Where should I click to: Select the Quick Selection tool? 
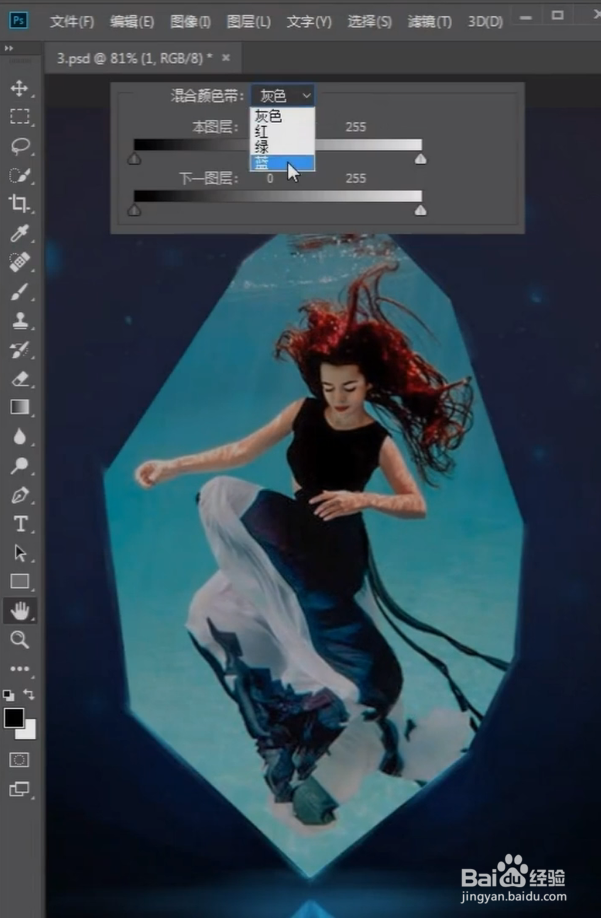point(19,175)
